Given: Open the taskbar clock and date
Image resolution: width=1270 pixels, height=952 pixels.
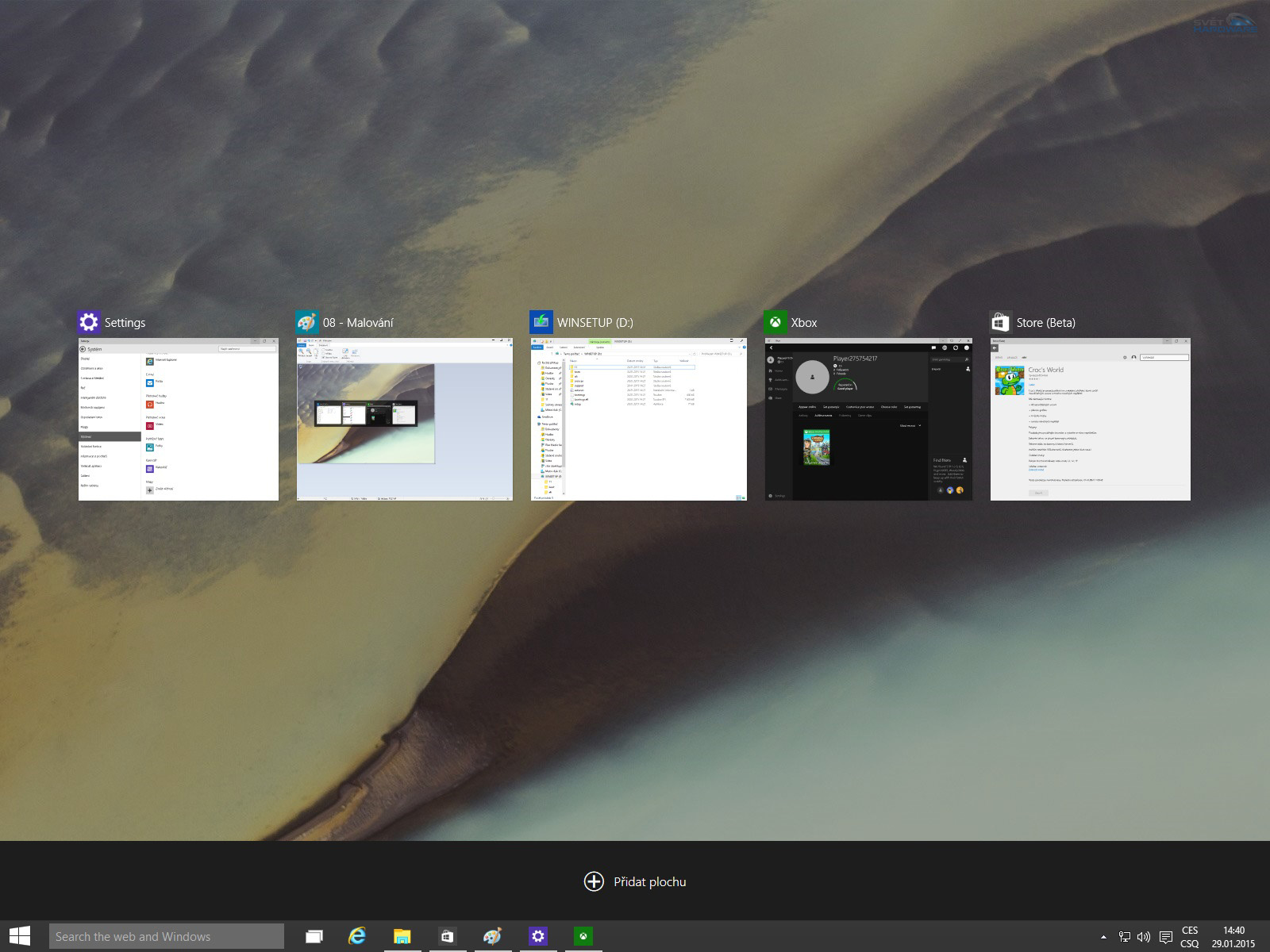Looking at the screenshot, I should (x=1233, y=937).
